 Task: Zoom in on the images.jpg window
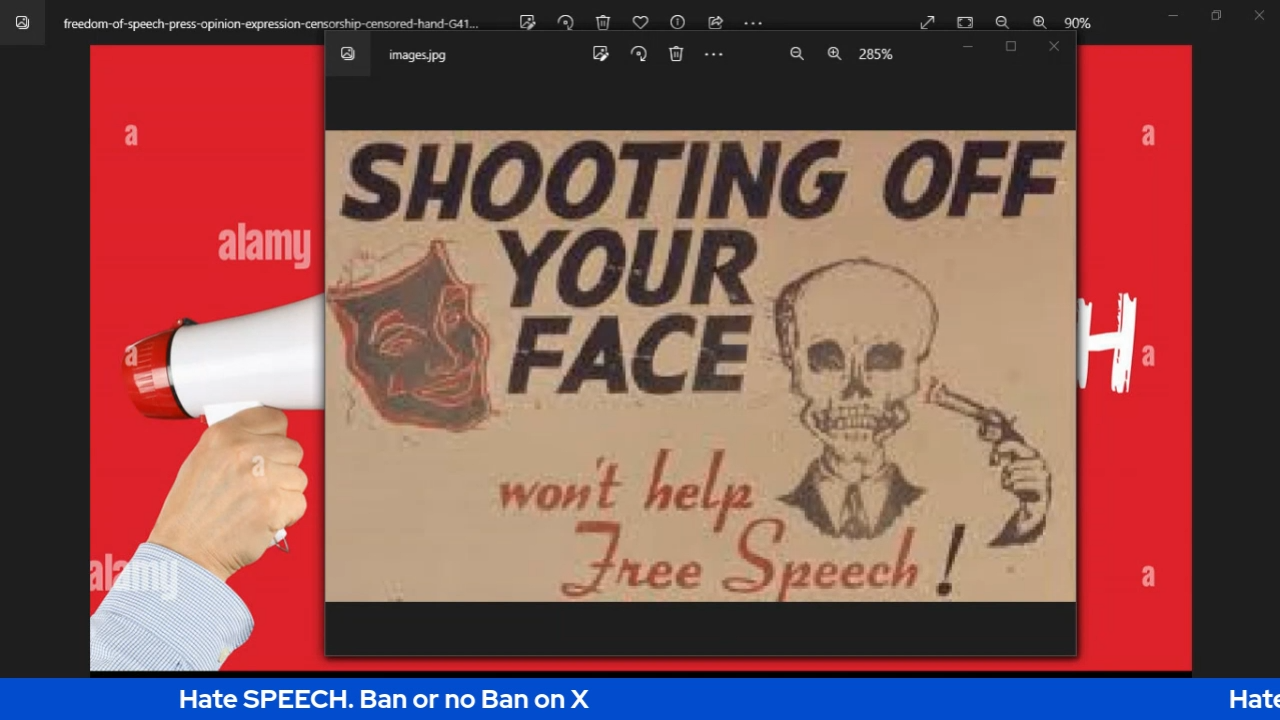[834, 54]
